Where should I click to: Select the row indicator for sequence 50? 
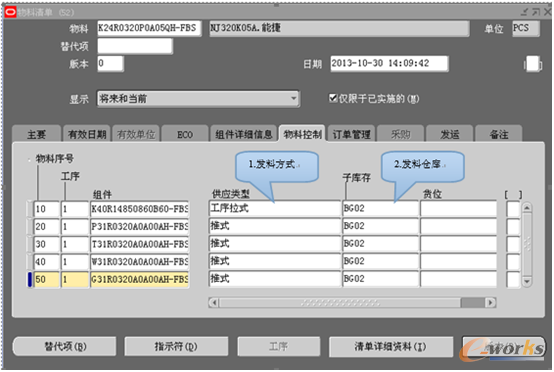click(30, 279)
